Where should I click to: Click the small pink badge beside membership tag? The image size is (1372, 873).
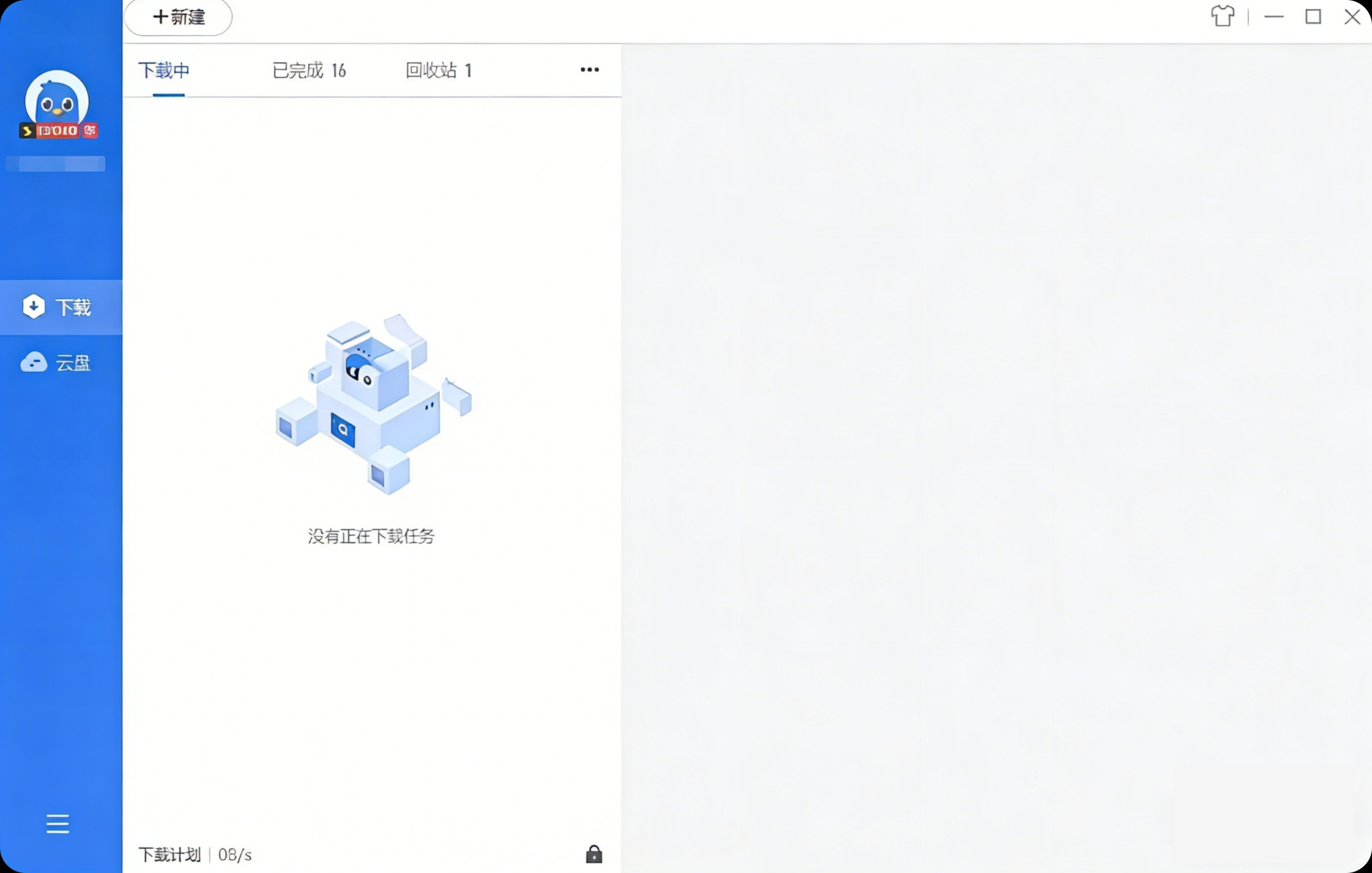[90, 131]
